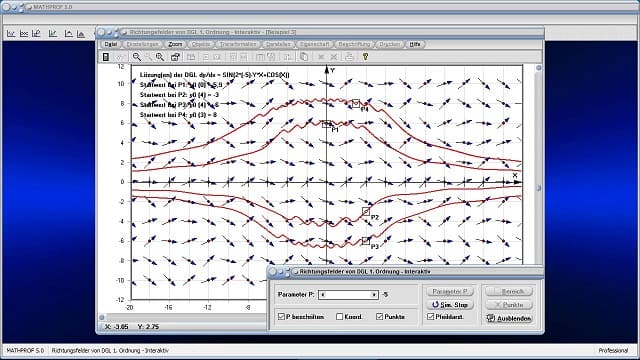Click the Ausblenden button

tap(509, 318)
